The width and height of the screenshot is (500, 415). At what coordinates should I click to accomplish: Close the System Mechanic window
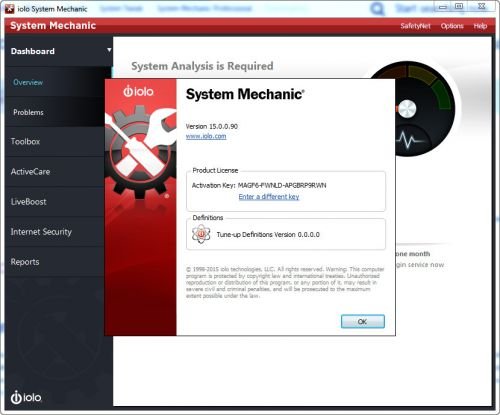tap(481, 6)
